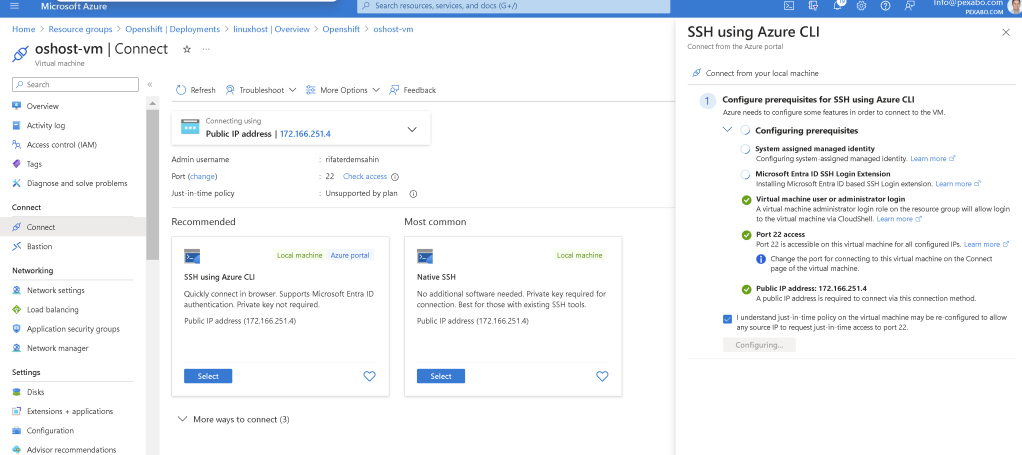
Task: Open Learn more for Entra ID SSH Login Extension
Action: [957, 184]
